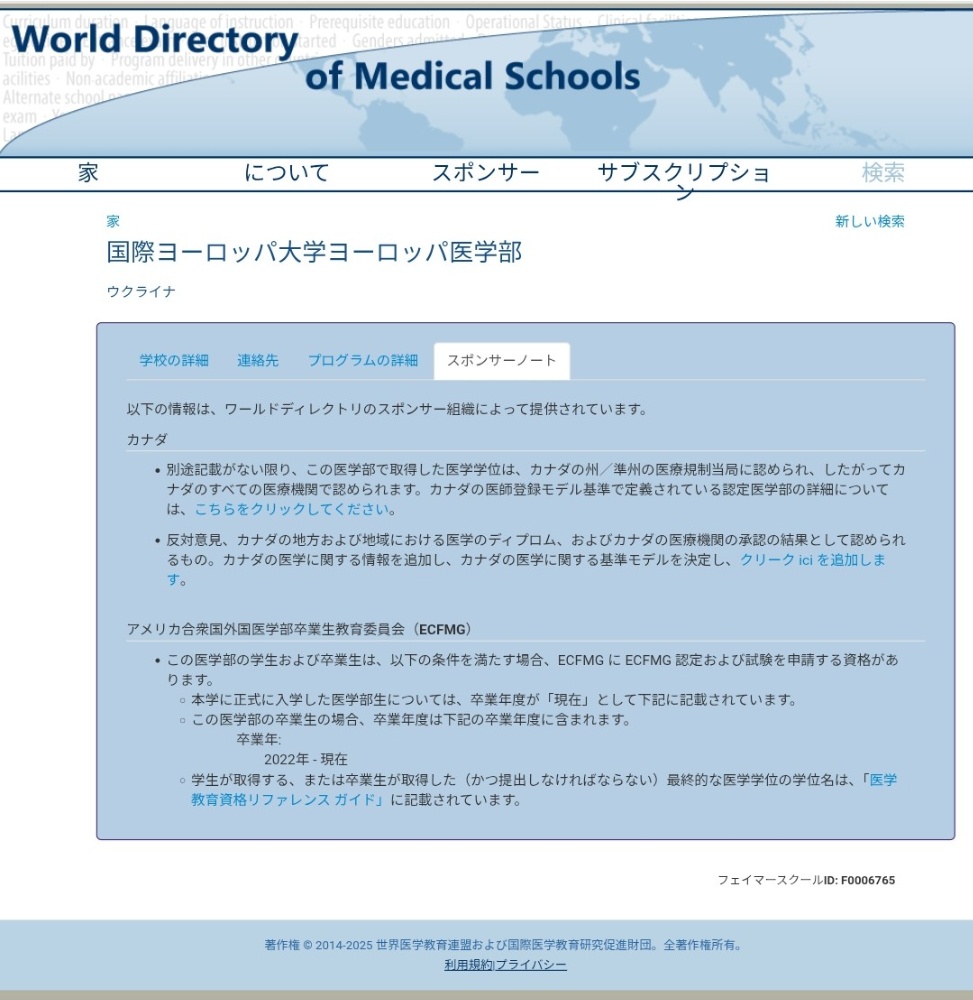Open 利用規約 in the footer
973x1000 pixels.
coord(468,965)
